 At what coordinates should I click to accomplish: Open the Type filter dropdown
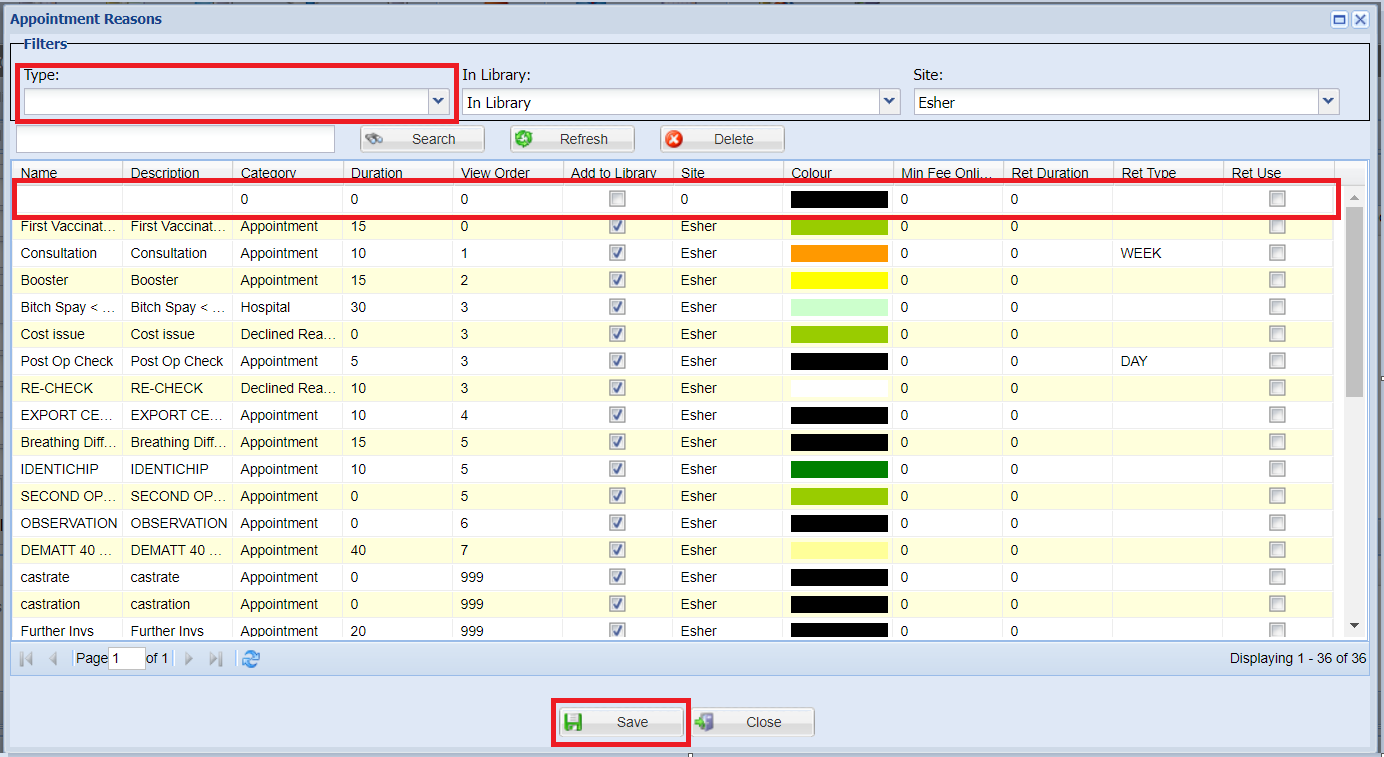437,101
